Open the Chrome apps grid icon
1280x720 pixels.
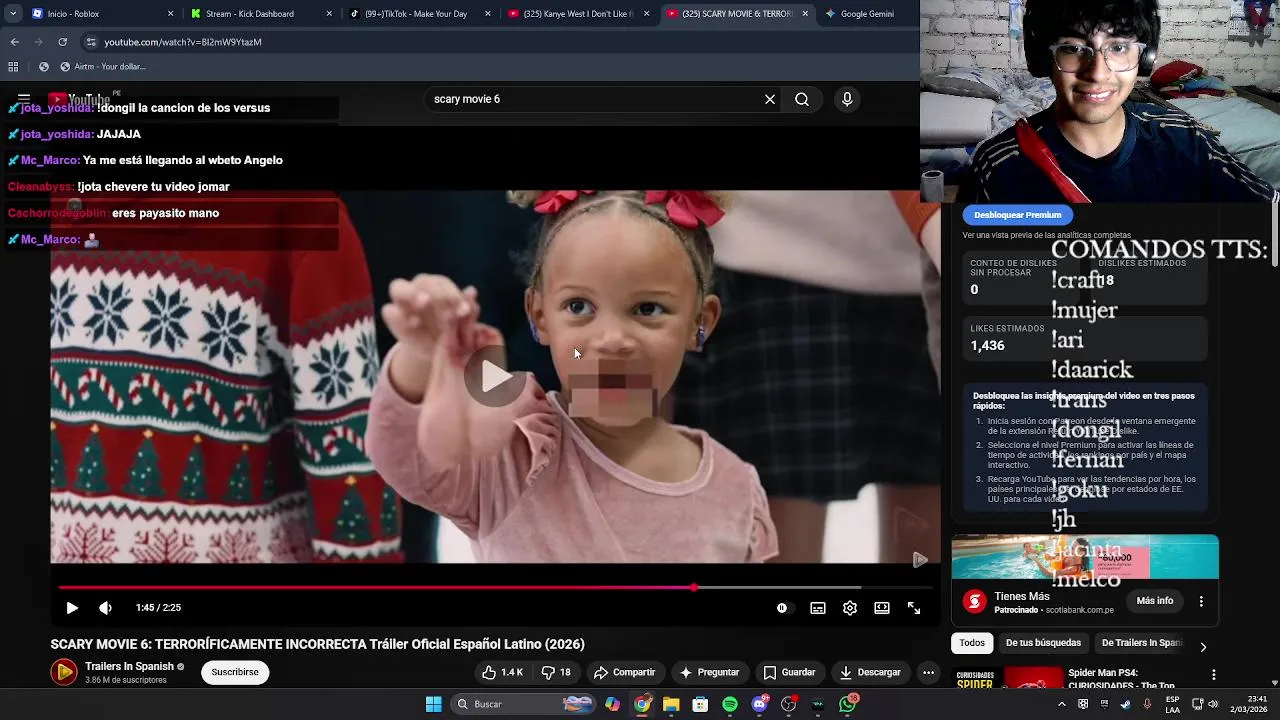click(13, 67)
